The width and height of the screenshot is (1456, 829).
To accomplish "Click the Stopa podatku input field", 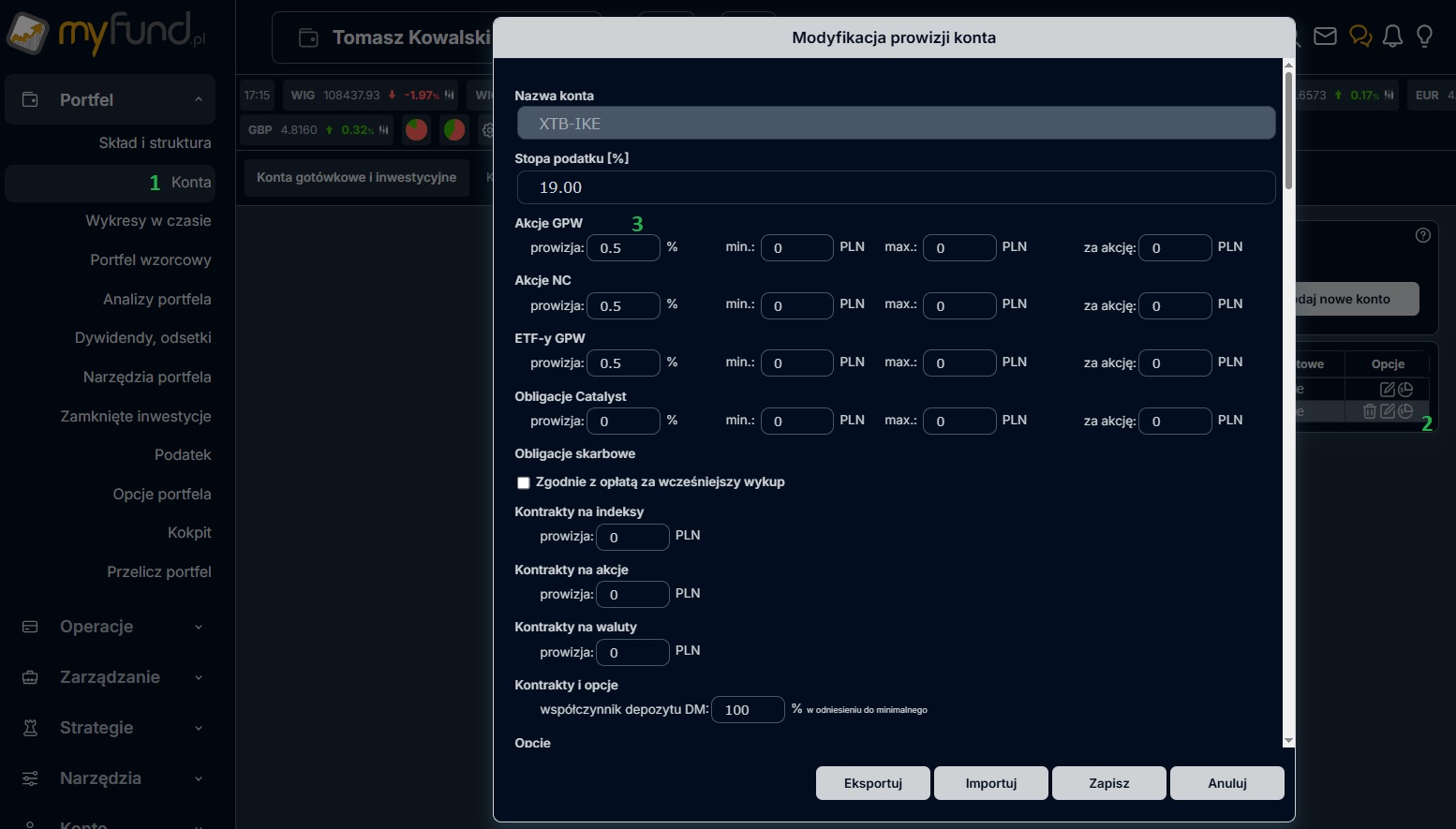I will coord(895,187).
